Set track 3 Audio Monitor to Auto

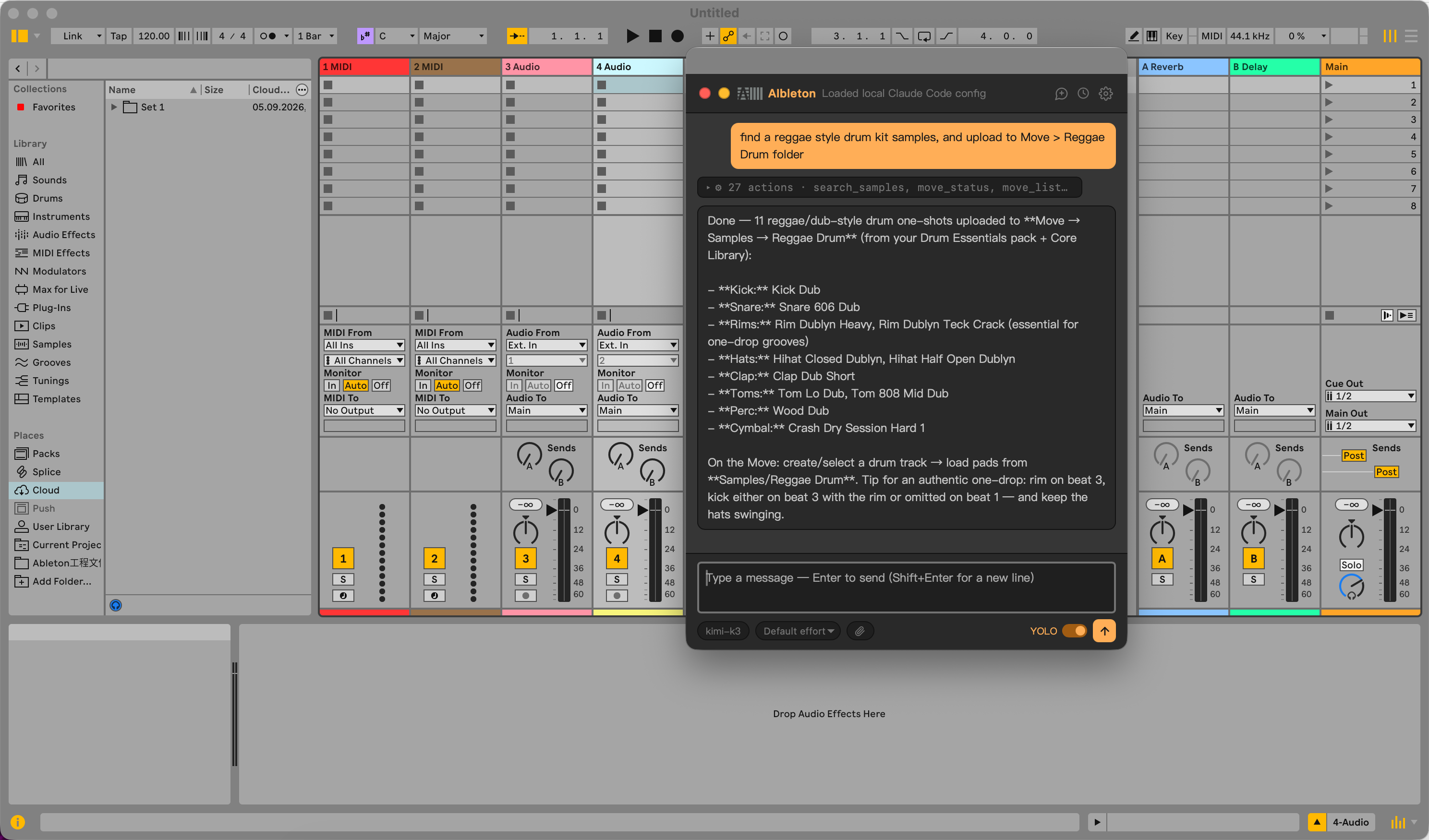point(538,385)
